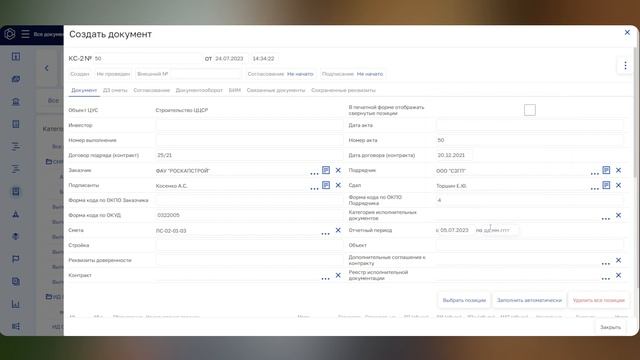Click the Заполнить автоматически button

point(529,300)
